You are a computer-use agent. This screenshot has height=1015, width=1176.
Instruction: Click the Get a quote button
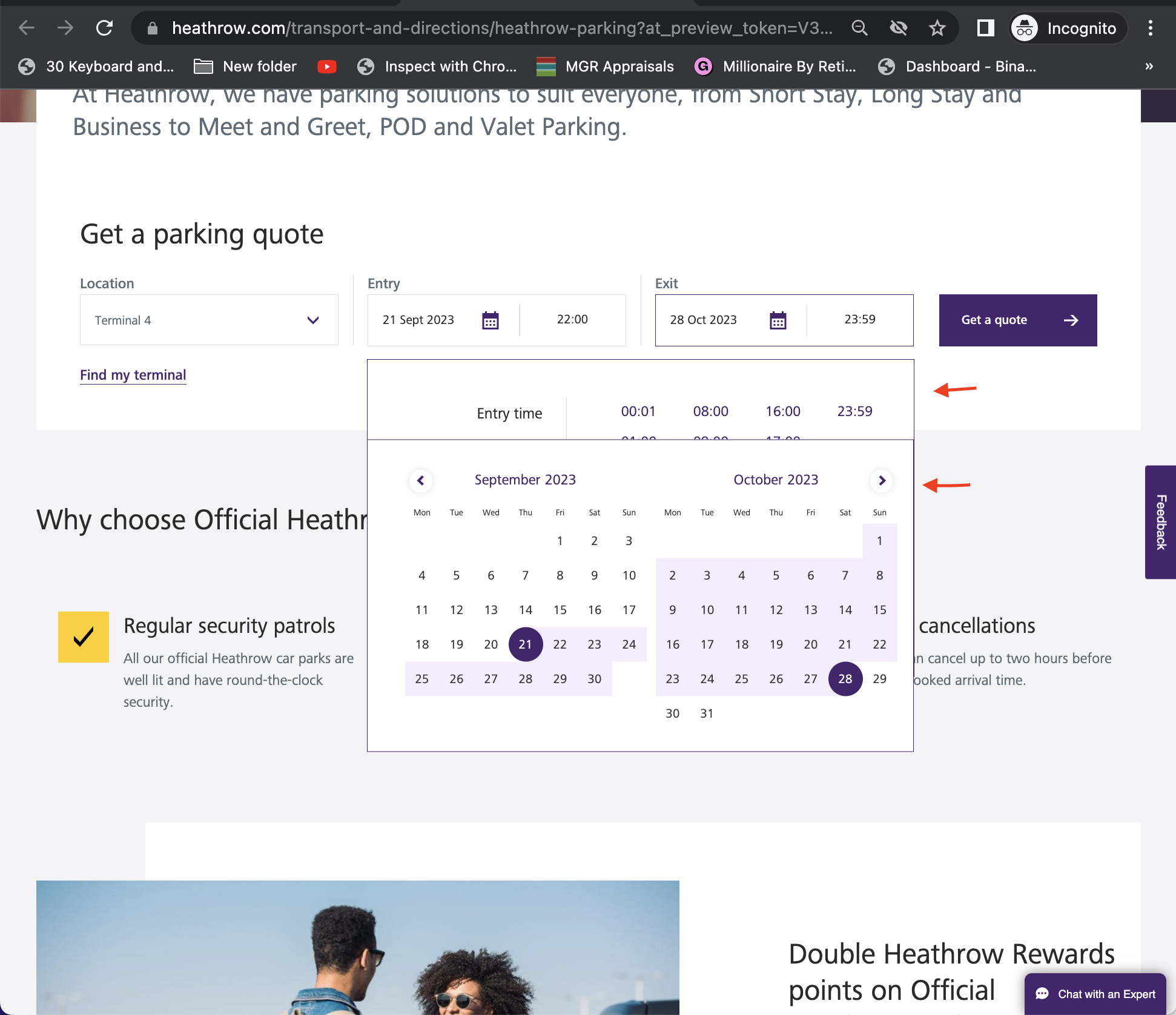point(1017,320)
